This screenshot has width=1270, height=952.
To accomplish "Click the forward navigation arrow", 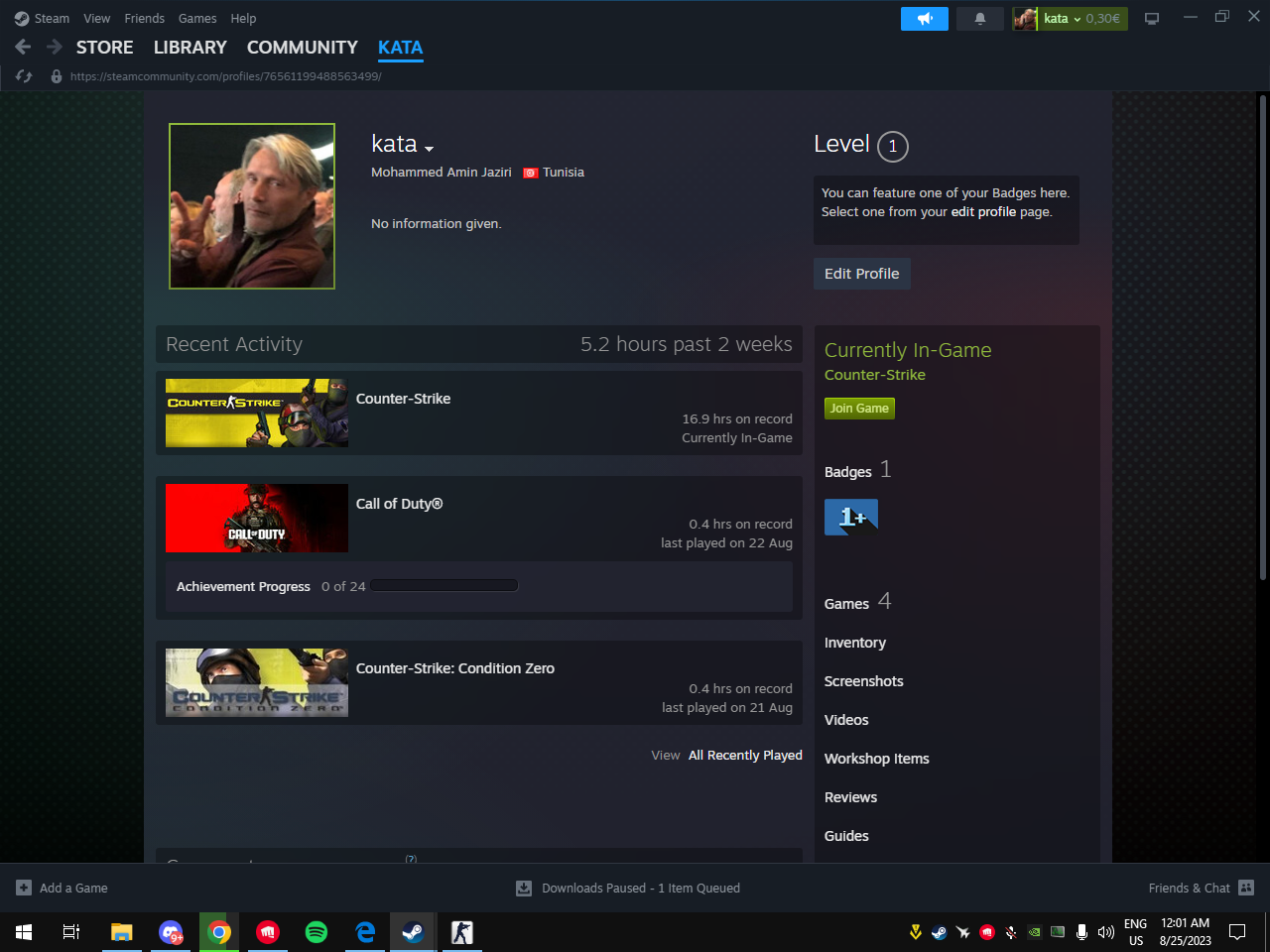I will 55,47.
